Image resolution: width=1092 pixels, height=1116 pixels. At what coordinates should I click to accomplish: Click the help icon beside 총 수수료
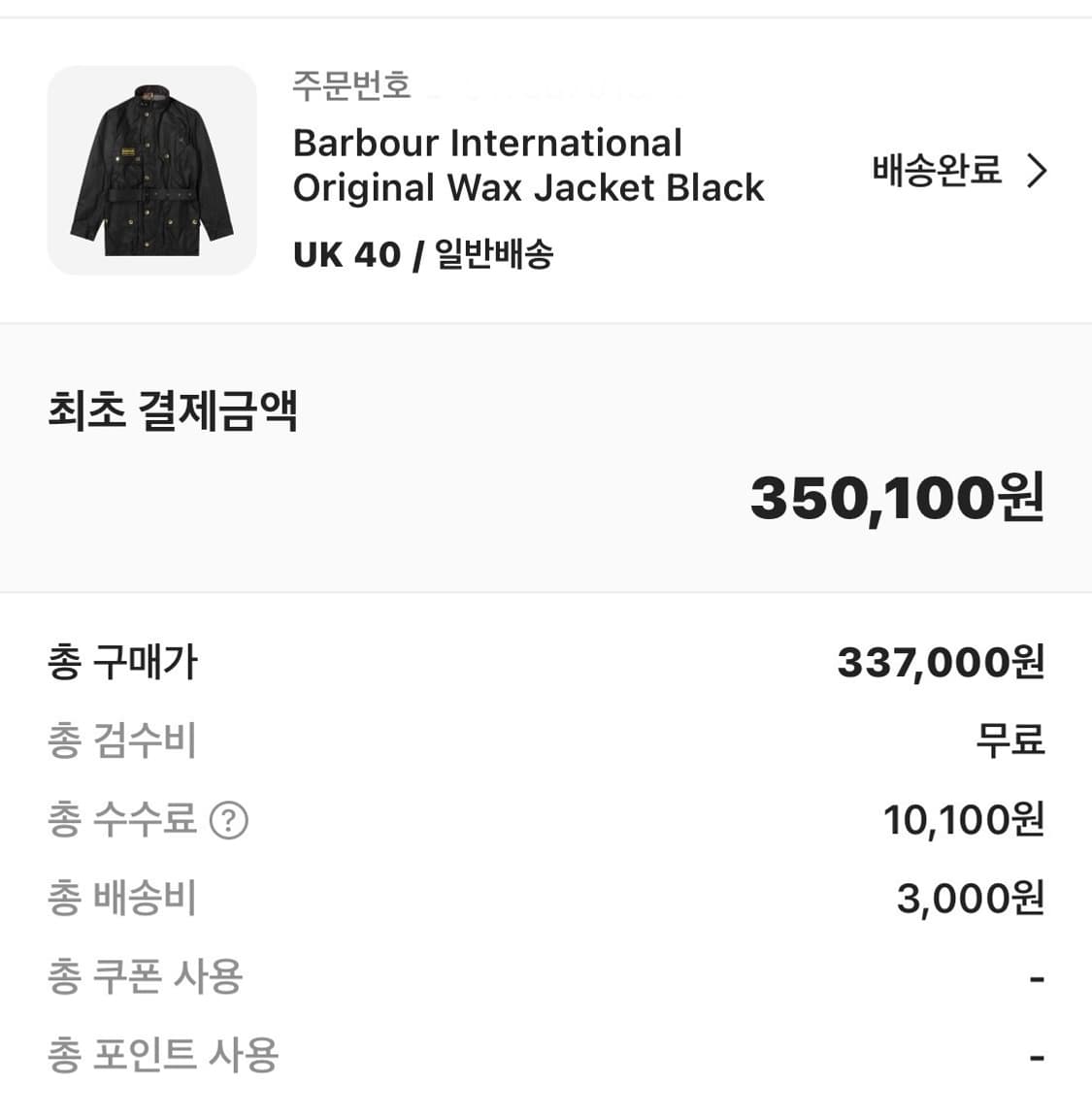pyautogui.click(x=229, y=820)
